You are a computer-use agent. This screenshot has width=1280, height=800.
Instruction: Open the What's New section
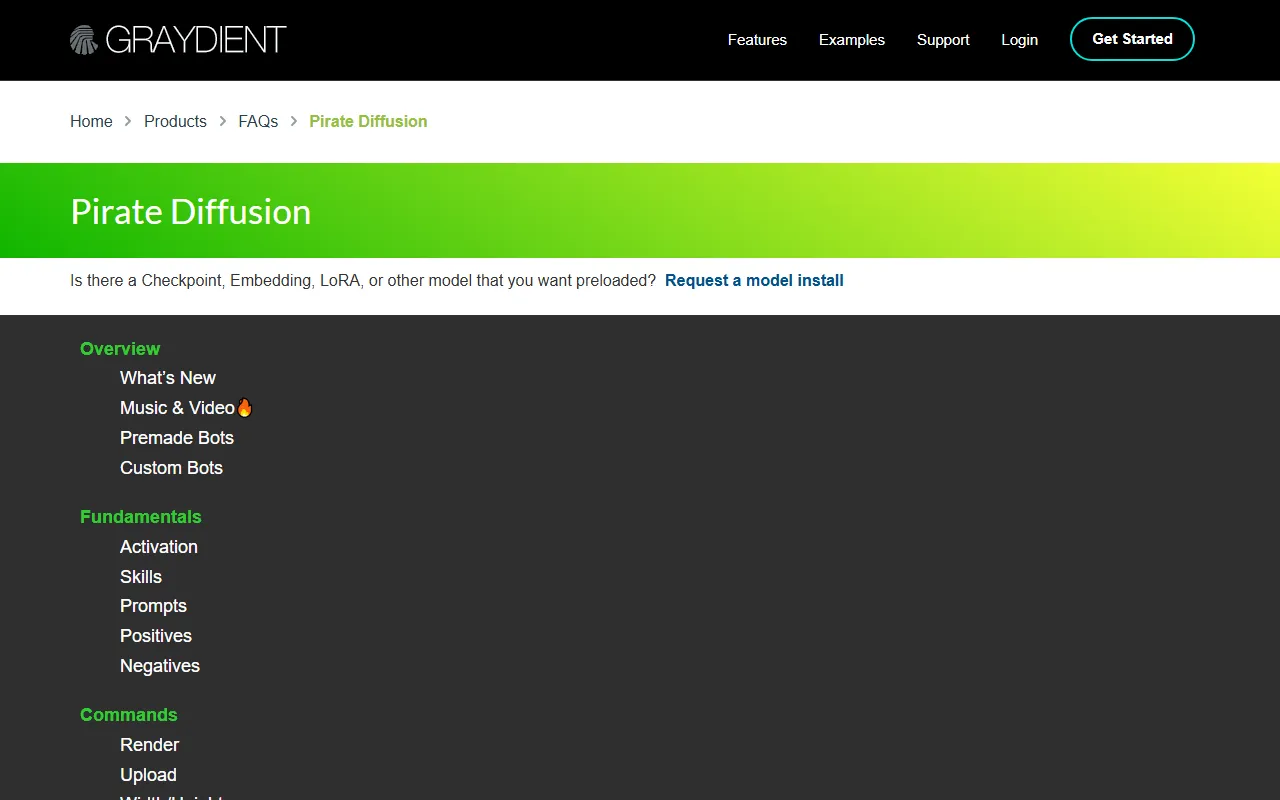(168, 378)
